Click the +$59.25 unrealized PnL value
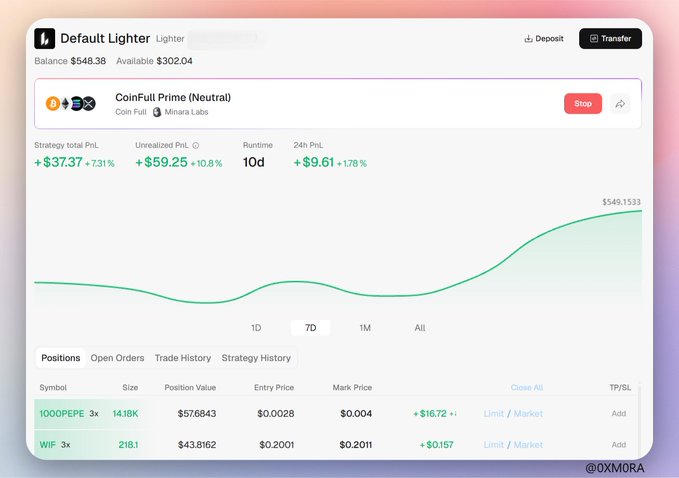This screenshot has height=478, width=679. [x=162, y=162]
